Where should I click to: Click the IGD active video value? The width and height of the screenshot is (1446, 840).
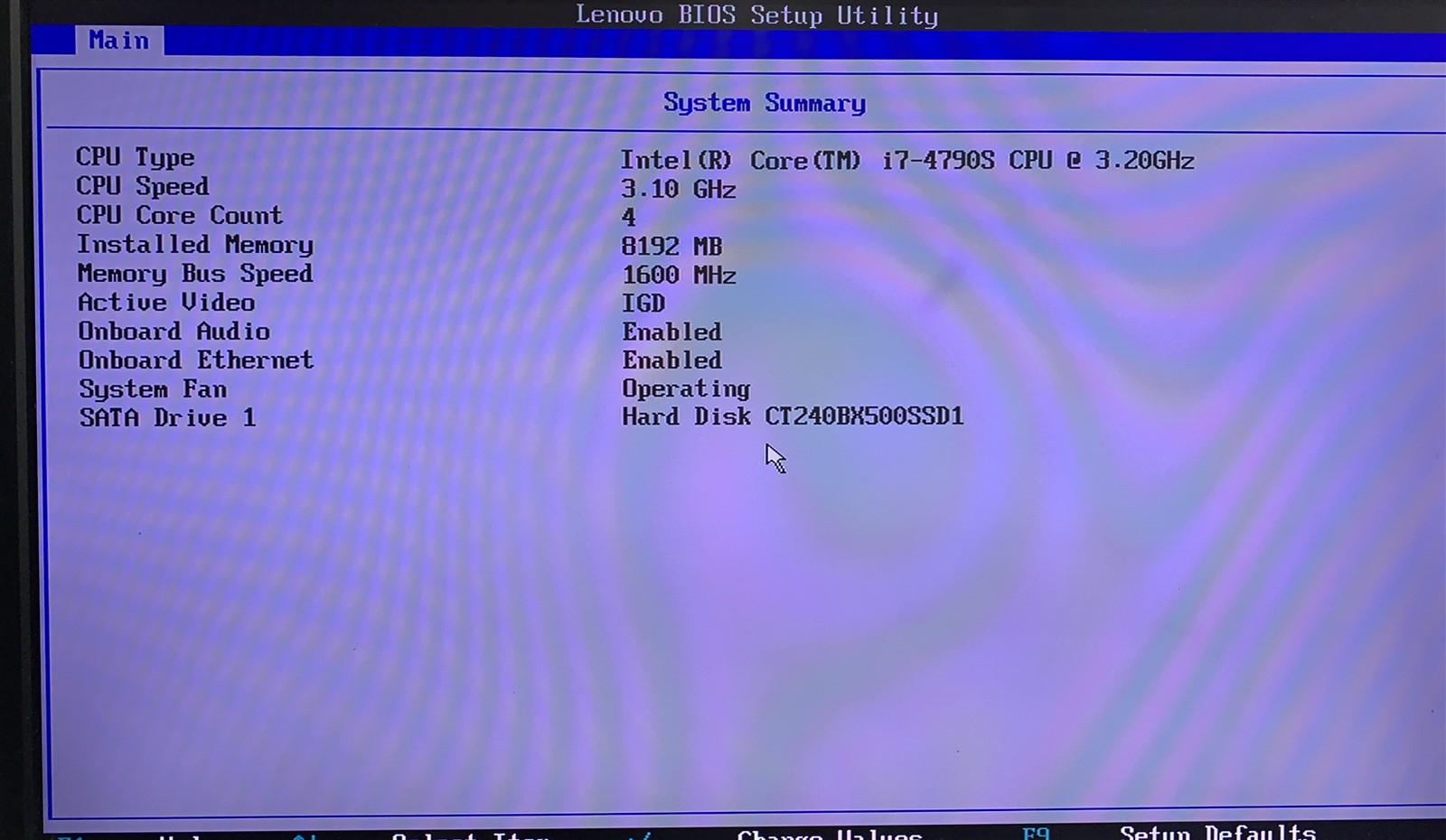[643, 303]
